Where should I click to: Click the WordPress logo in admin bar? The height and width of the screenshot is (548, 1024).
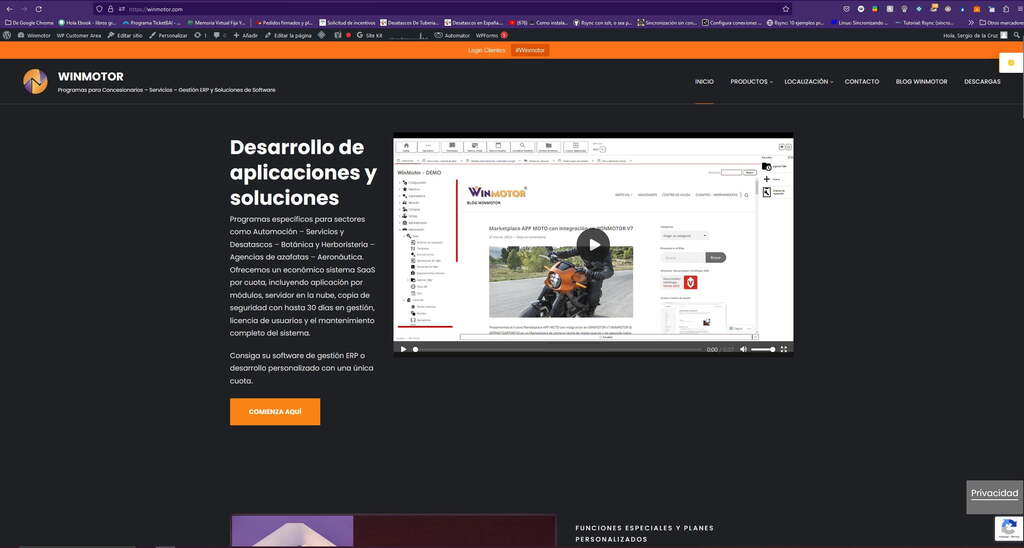[8, 35]
